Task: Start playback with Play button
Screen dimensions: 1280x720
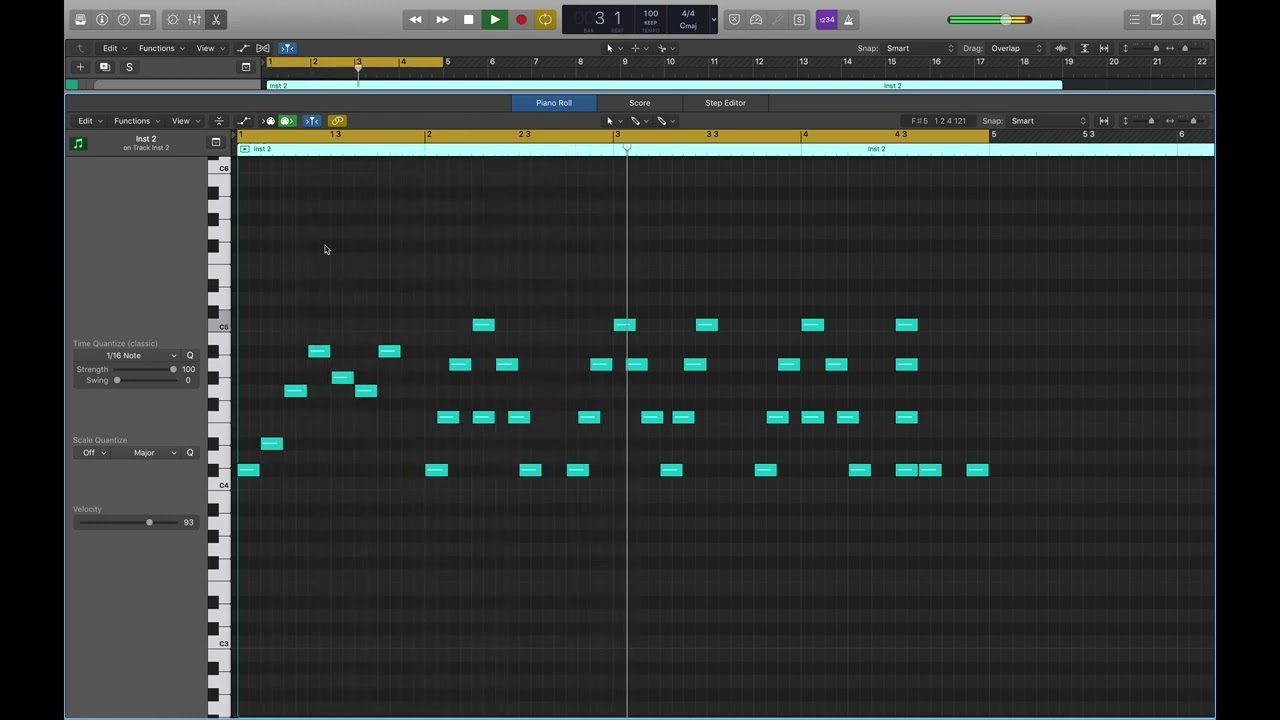Action: pyautogui.click(x=495, y=20)
